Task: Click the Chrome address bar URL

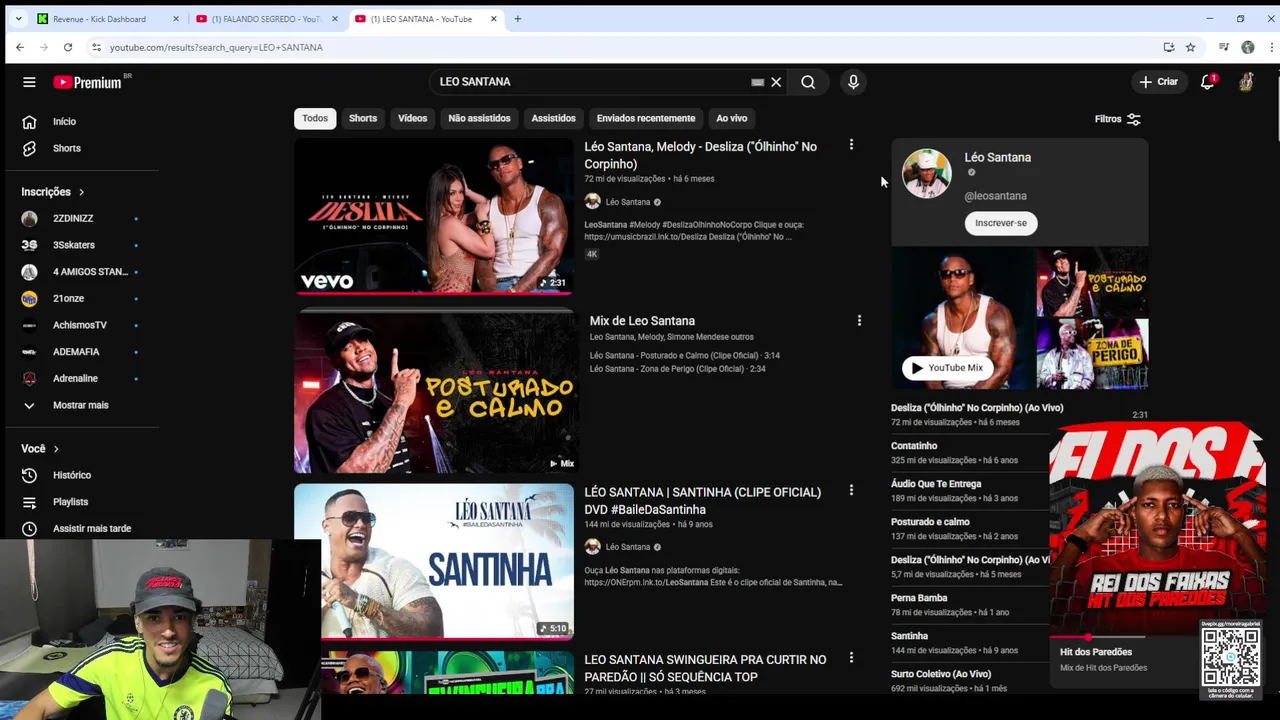Action: pyautogui.click(x=216, y=47)
